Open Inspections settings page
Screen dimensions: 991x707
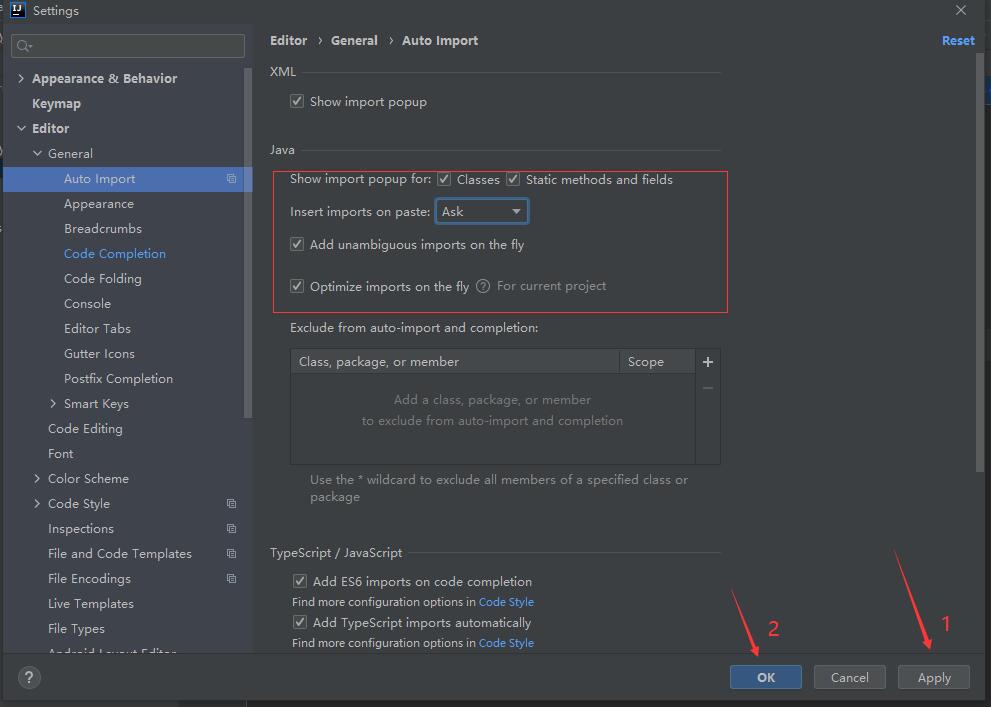tap(81, 529)
